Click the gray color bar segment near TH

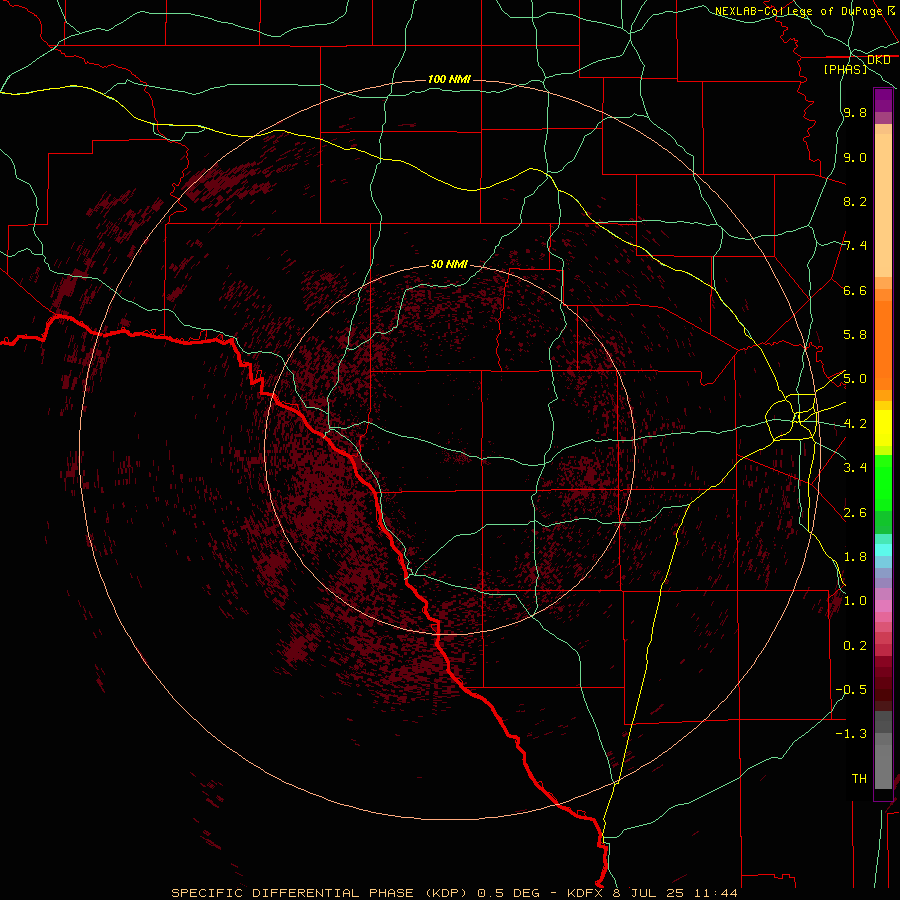[883, 766]
